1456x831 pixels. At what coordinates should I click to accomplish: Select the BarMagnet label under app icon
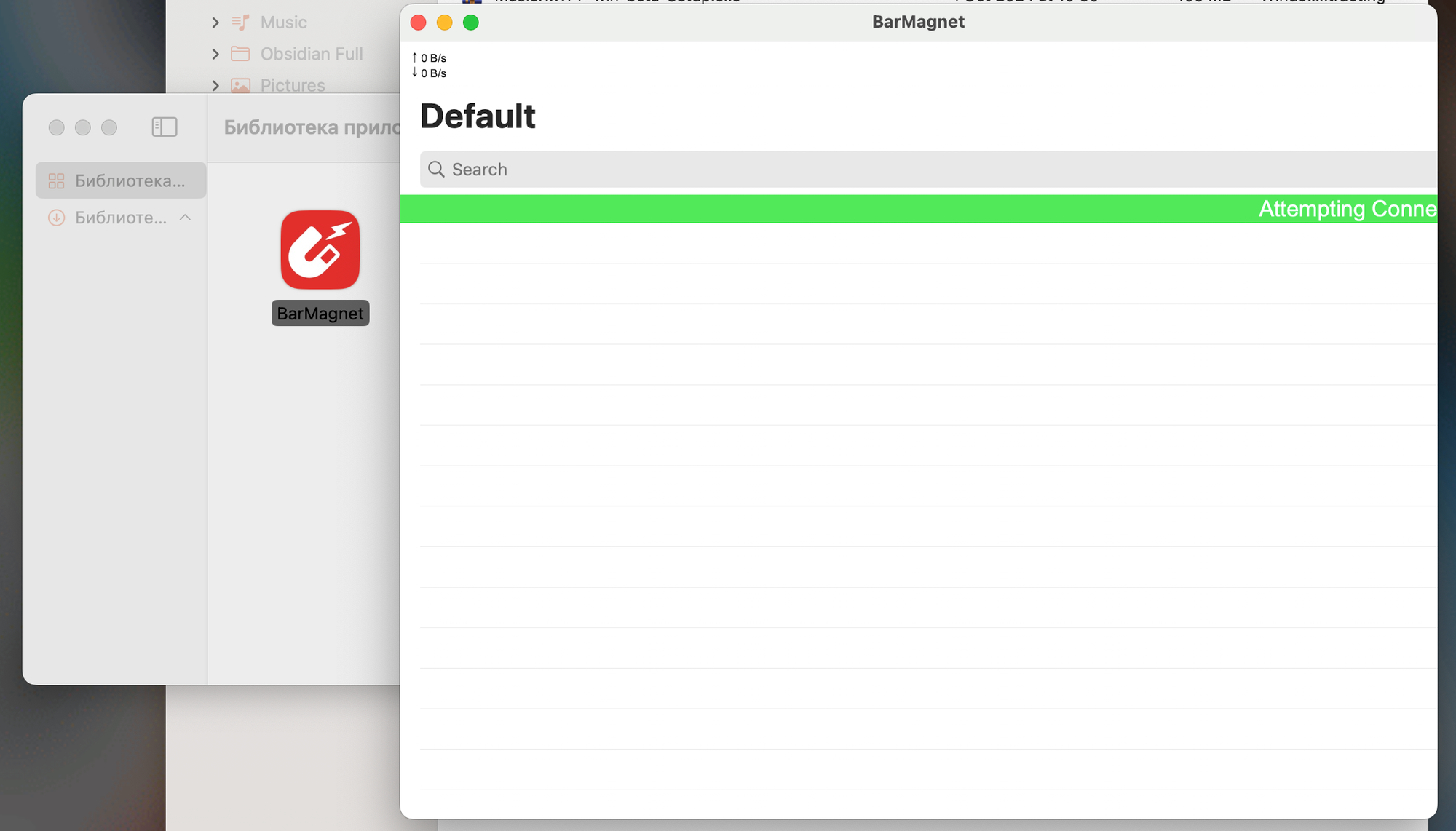[320, 314]
